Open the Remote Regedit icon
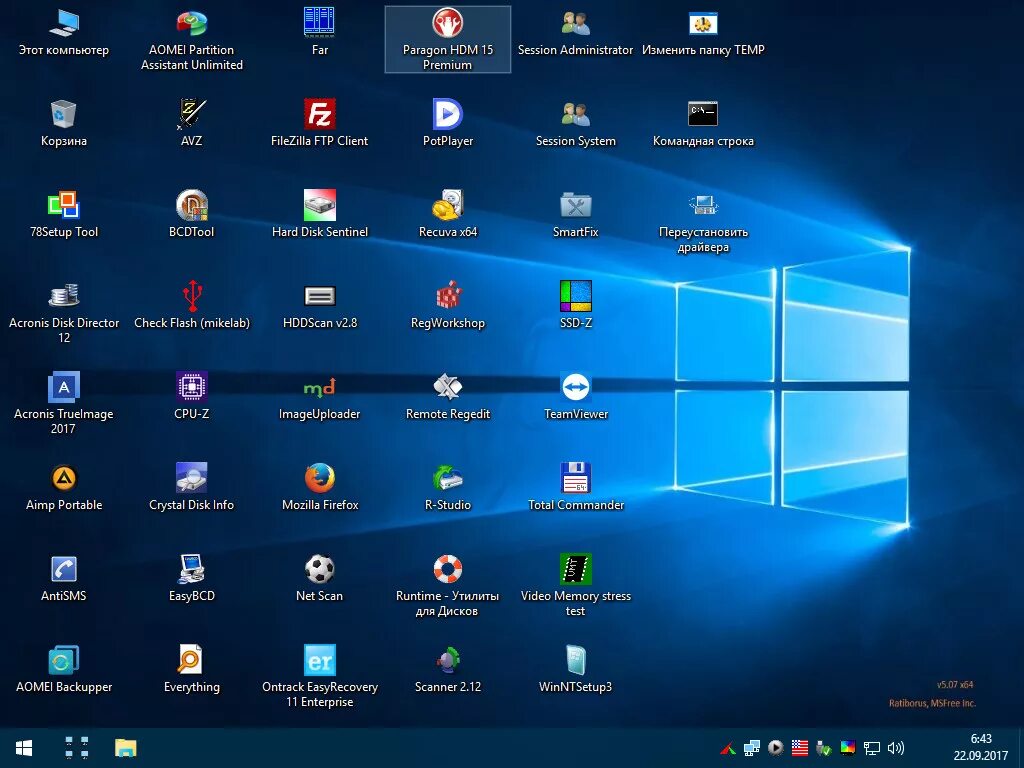Screen dimensions: 1024x768 pyautogui.click(x=447, y=396)
